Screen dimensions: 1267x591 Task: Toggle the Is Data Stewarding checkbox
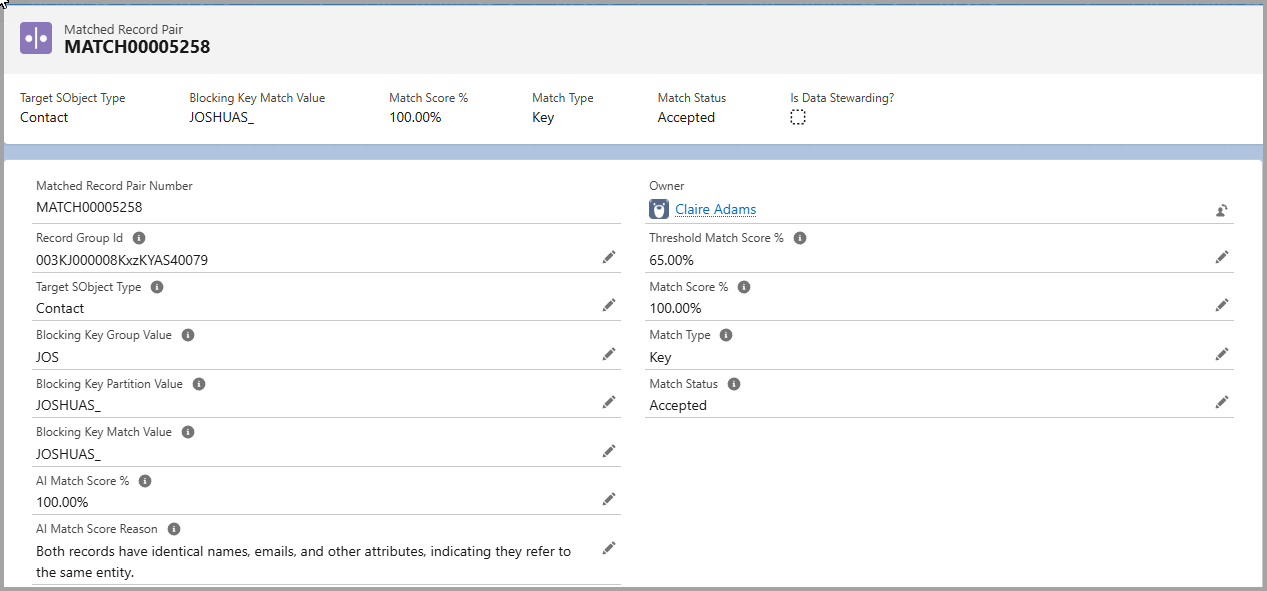(x=798, y=118)
